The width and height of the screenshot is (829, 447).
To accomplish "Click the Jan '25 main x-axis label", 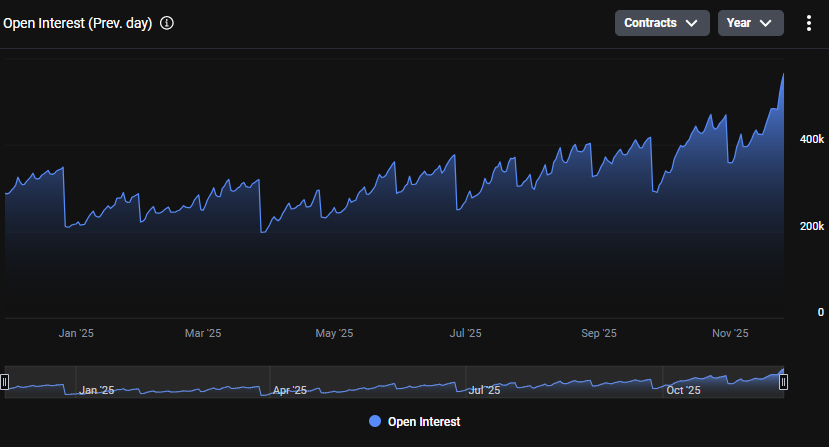I will pyautogui.click(x=76, y=333).
